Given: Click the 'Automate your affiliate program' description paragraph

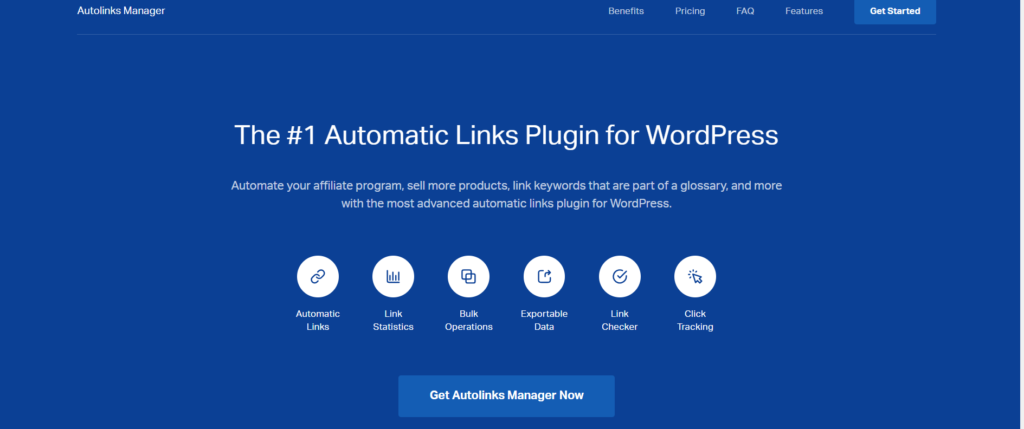Looking at the screenshot, I should click(506, 195).
